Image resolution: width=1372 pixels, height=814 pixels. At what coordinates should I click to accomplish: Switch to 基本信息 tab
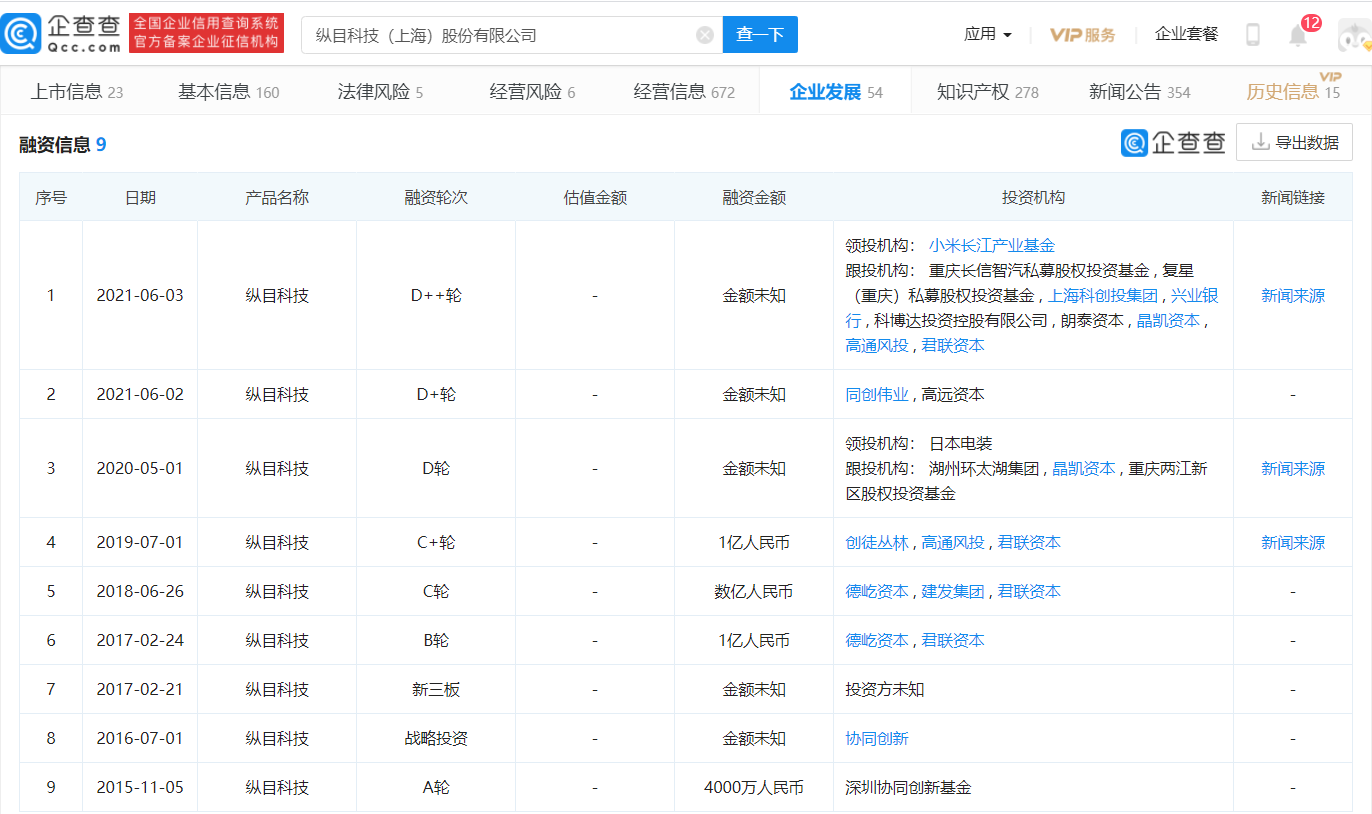click(228, 92)
